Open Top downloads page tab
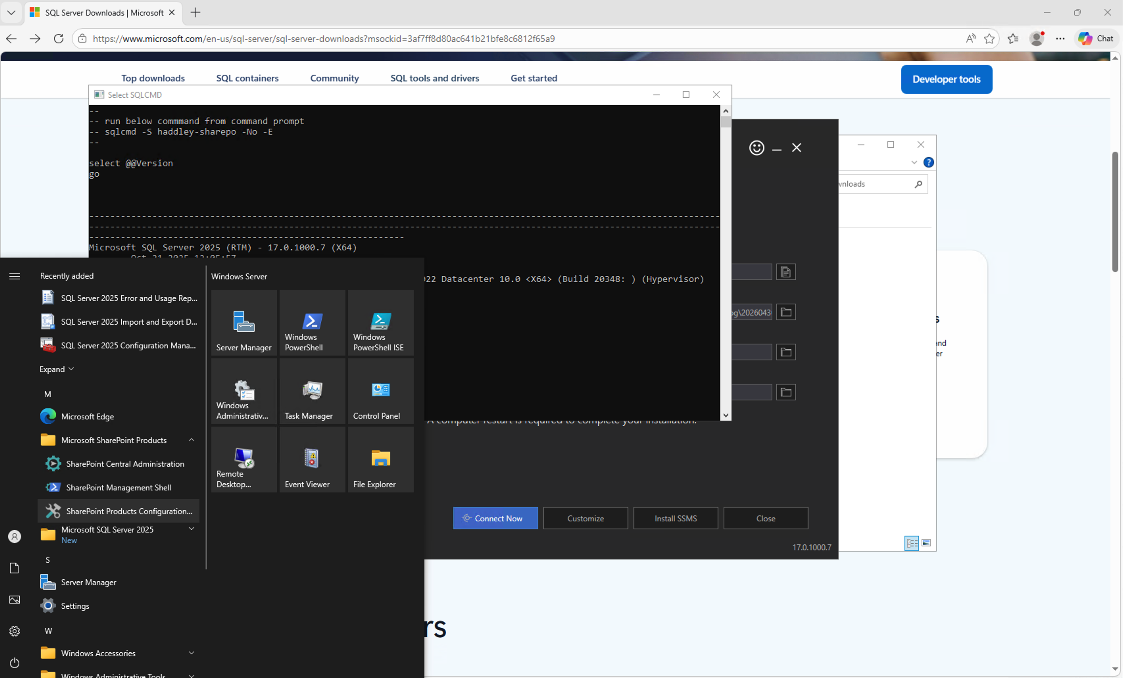This screenshot has height=678, width=1123. pos(153,78)
